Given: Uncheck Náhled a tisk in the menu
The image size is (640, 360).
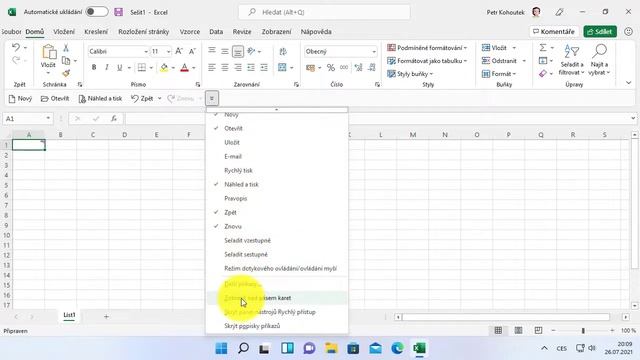Looking at the screenshot, I should pyautogui.click(x=277, y=184).
